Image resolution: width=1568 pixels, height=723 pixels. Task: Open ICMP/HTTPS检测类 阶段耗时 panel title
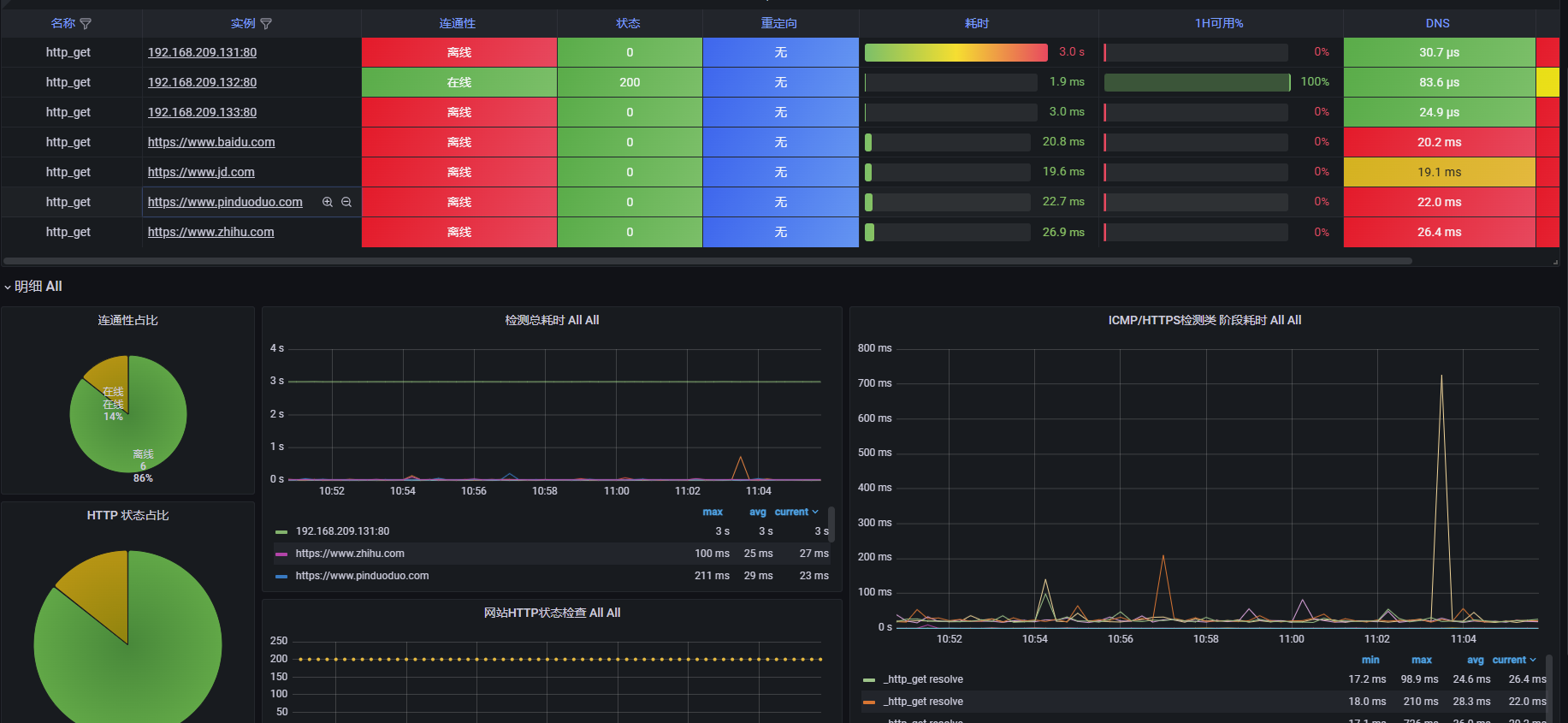(1204, 320)
